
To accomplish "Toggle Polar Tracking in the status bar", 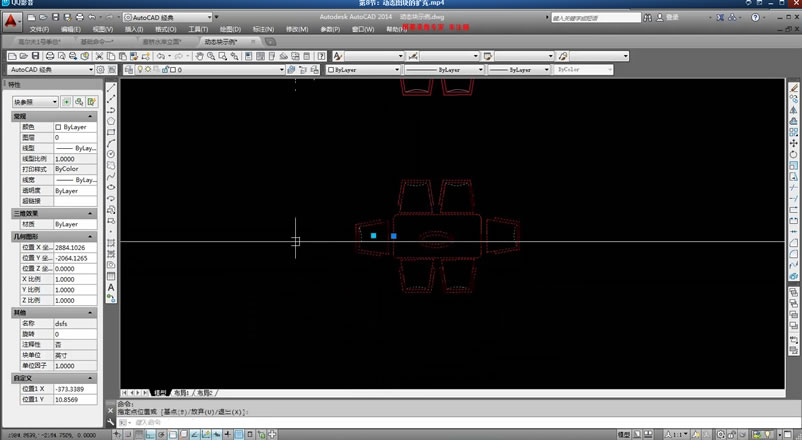I will click(x=161, y=435).
